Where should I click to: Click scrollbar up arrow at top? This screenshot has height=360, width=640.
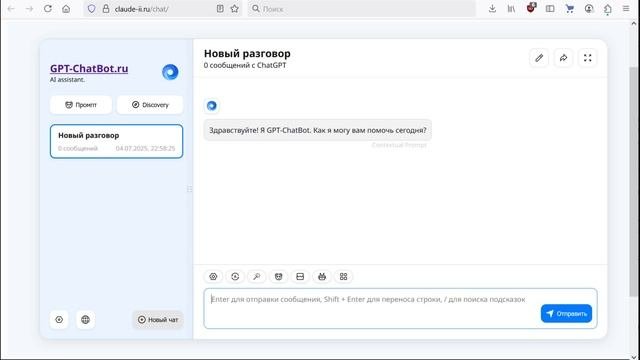pyautogui.click(x=633, y=24)
